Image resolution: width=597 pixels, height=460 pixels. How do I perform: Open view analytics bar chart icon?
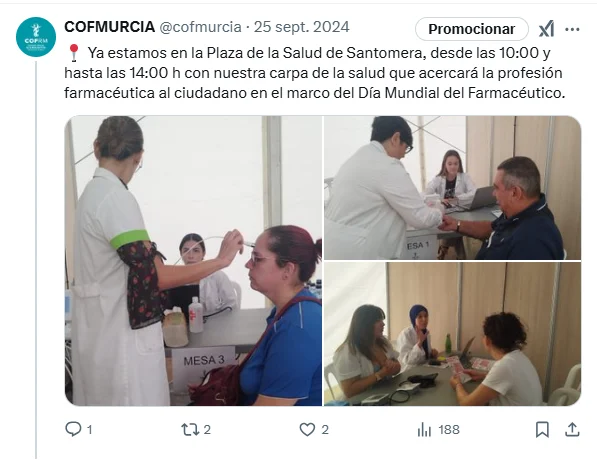pyautogui.click(x=424, y=430)
